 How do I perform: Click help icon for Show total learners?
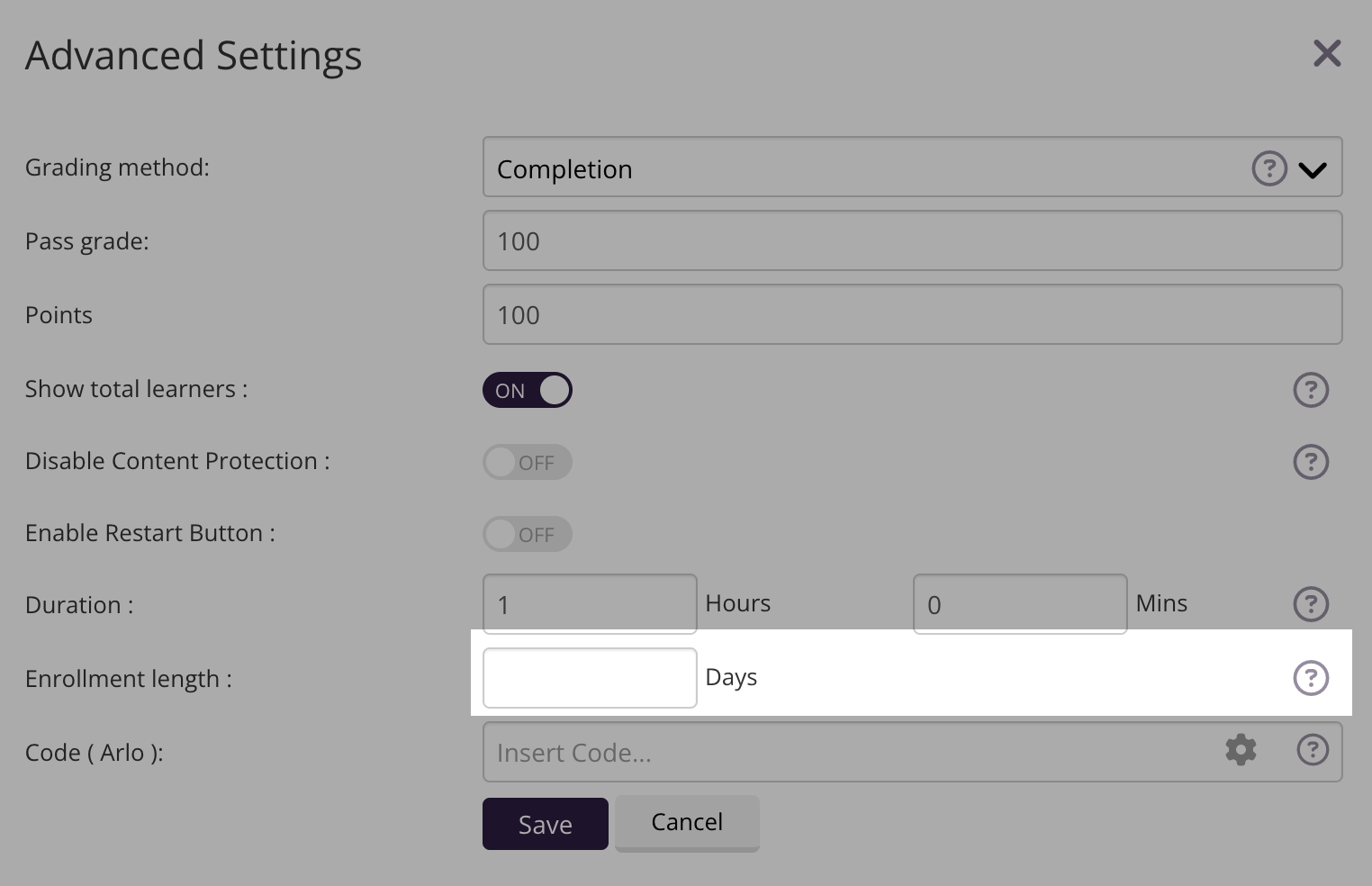[x=1310, y=390]
